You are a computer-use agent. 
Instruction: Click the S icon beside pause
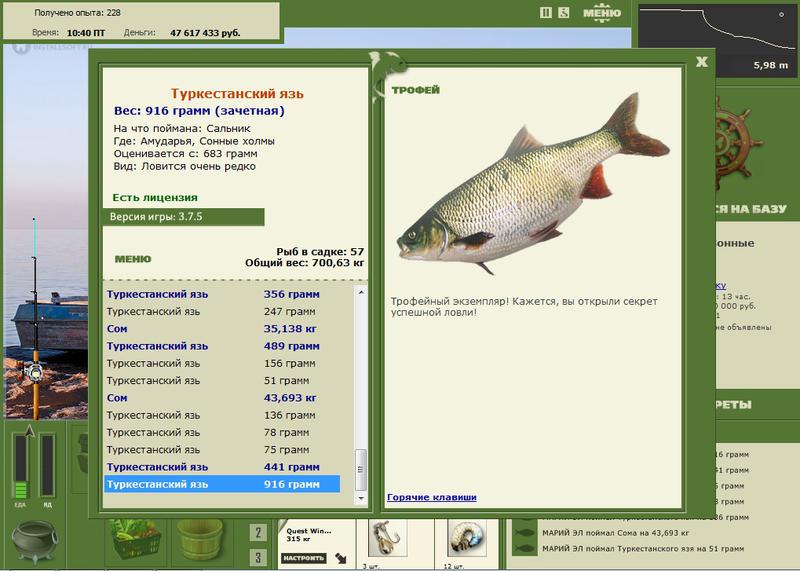click(563, 13)
